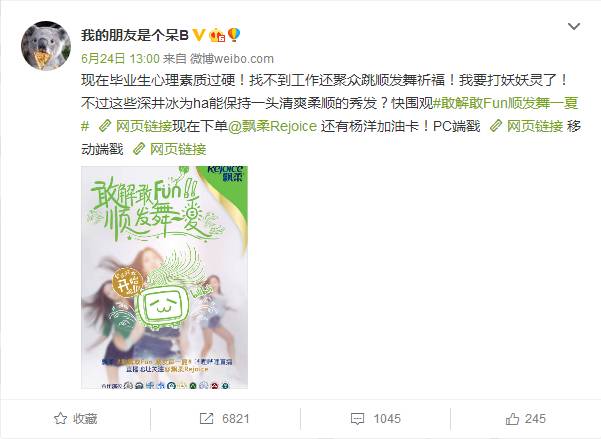Open the post timestamp 6月24日 13:00

coord(120,59)
